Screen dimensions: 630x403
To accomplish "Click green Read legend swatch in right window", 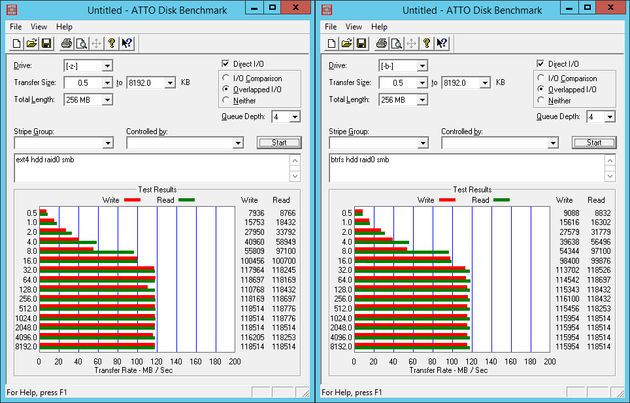I will coord(501,200).
